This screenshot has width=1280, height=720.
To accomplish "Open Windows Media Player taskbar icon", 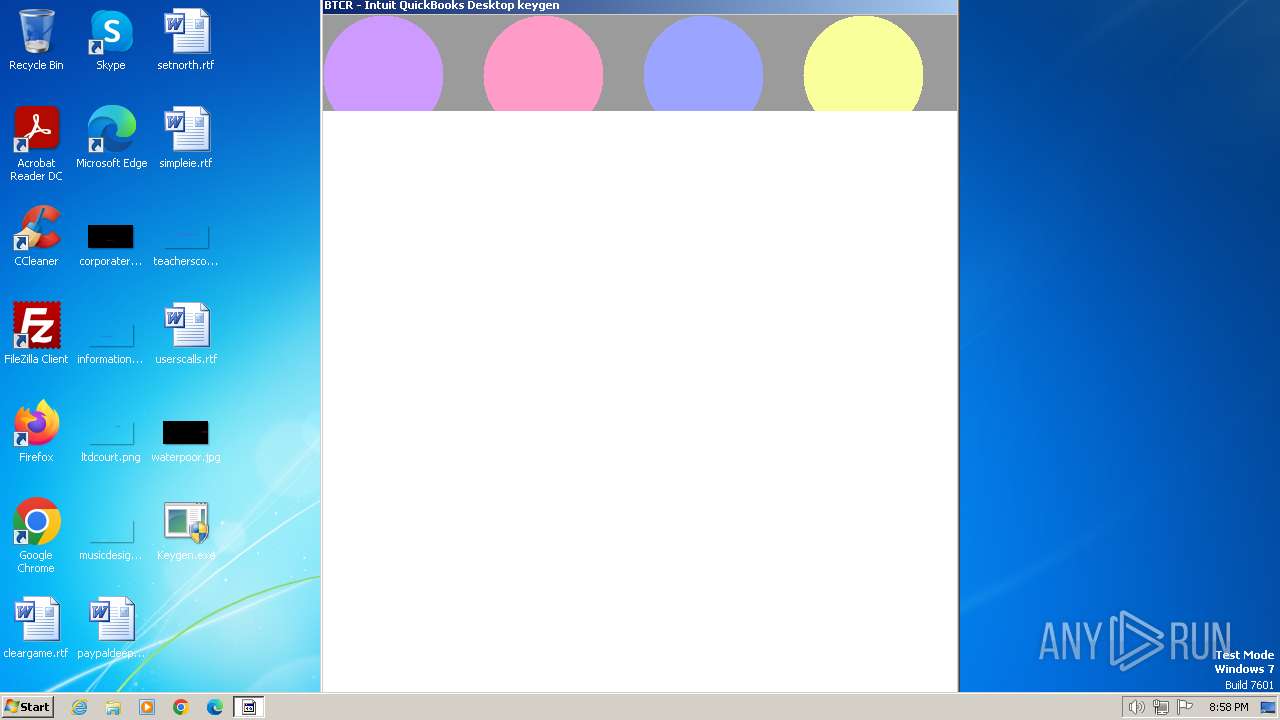I will click(147, 707).
